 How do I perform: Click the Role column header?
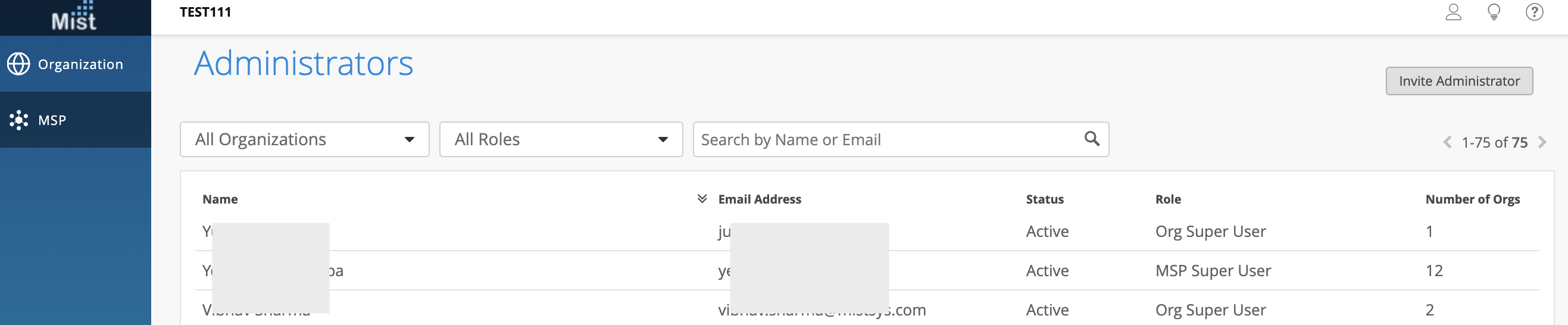(x=1168, y=199)
